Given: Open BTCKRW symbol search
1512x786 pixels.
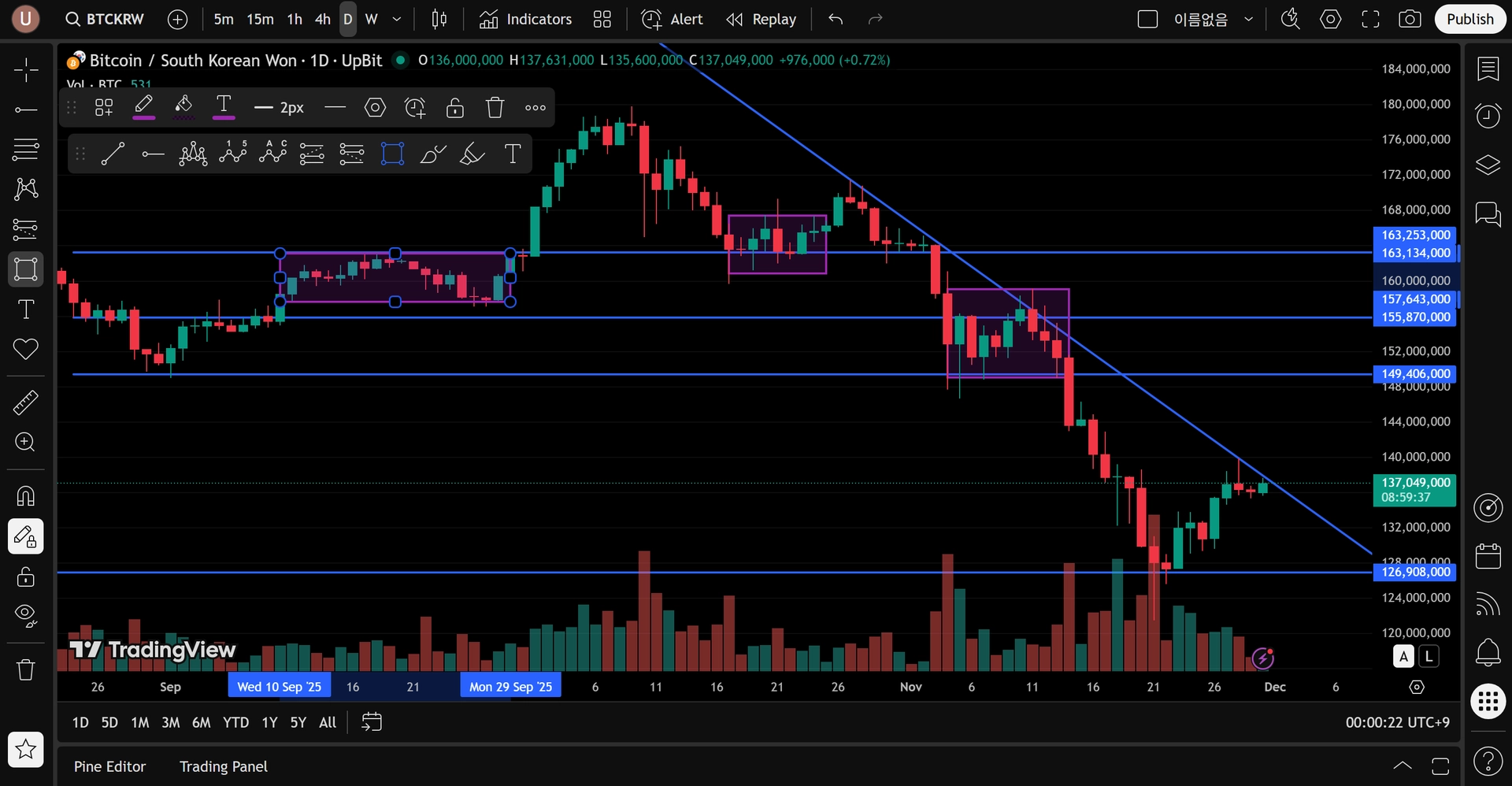Looking at the screenshot, I should point(105,20).
